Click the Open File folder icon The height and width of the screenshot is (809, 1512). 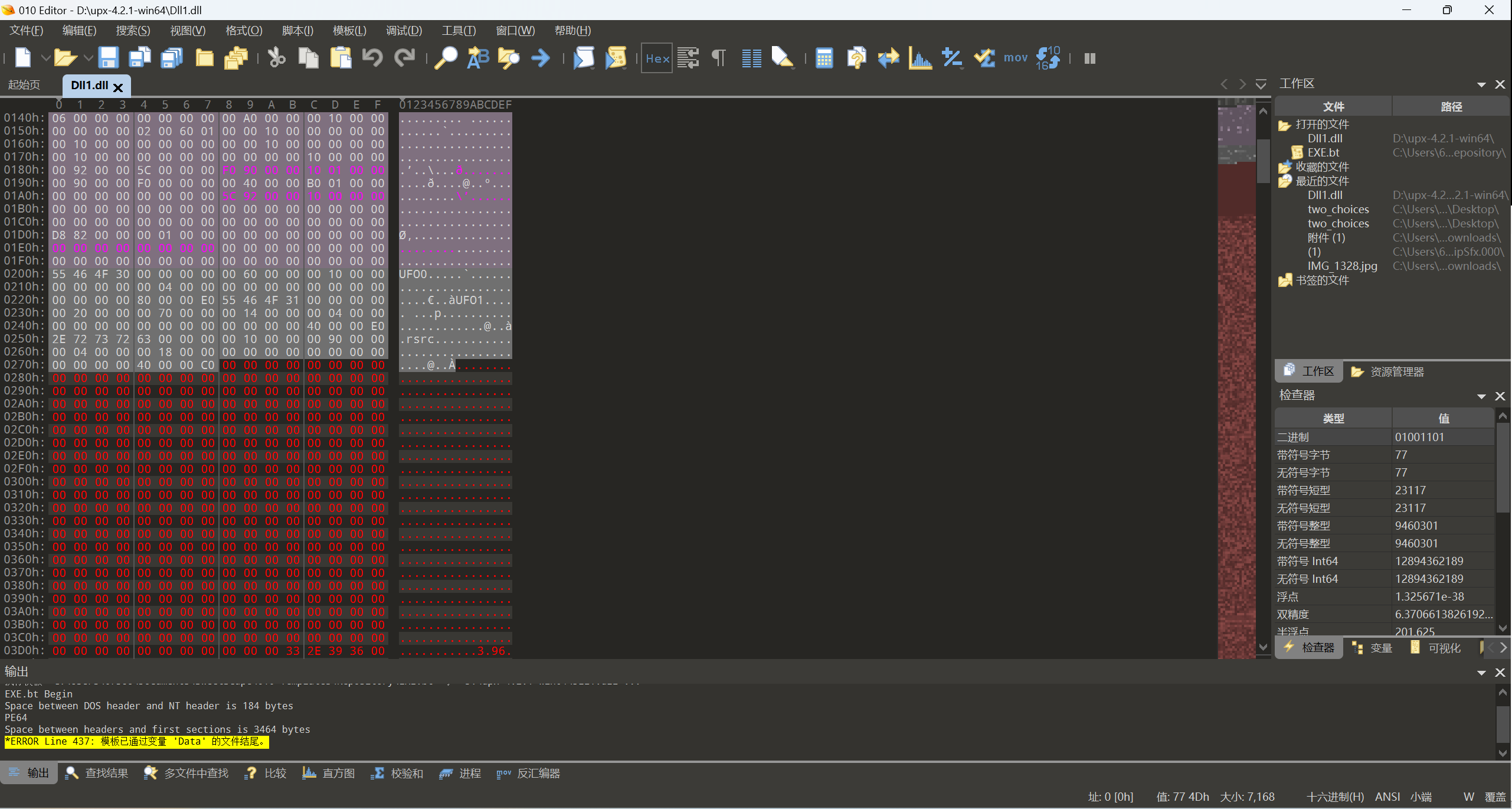coord(65,58)
